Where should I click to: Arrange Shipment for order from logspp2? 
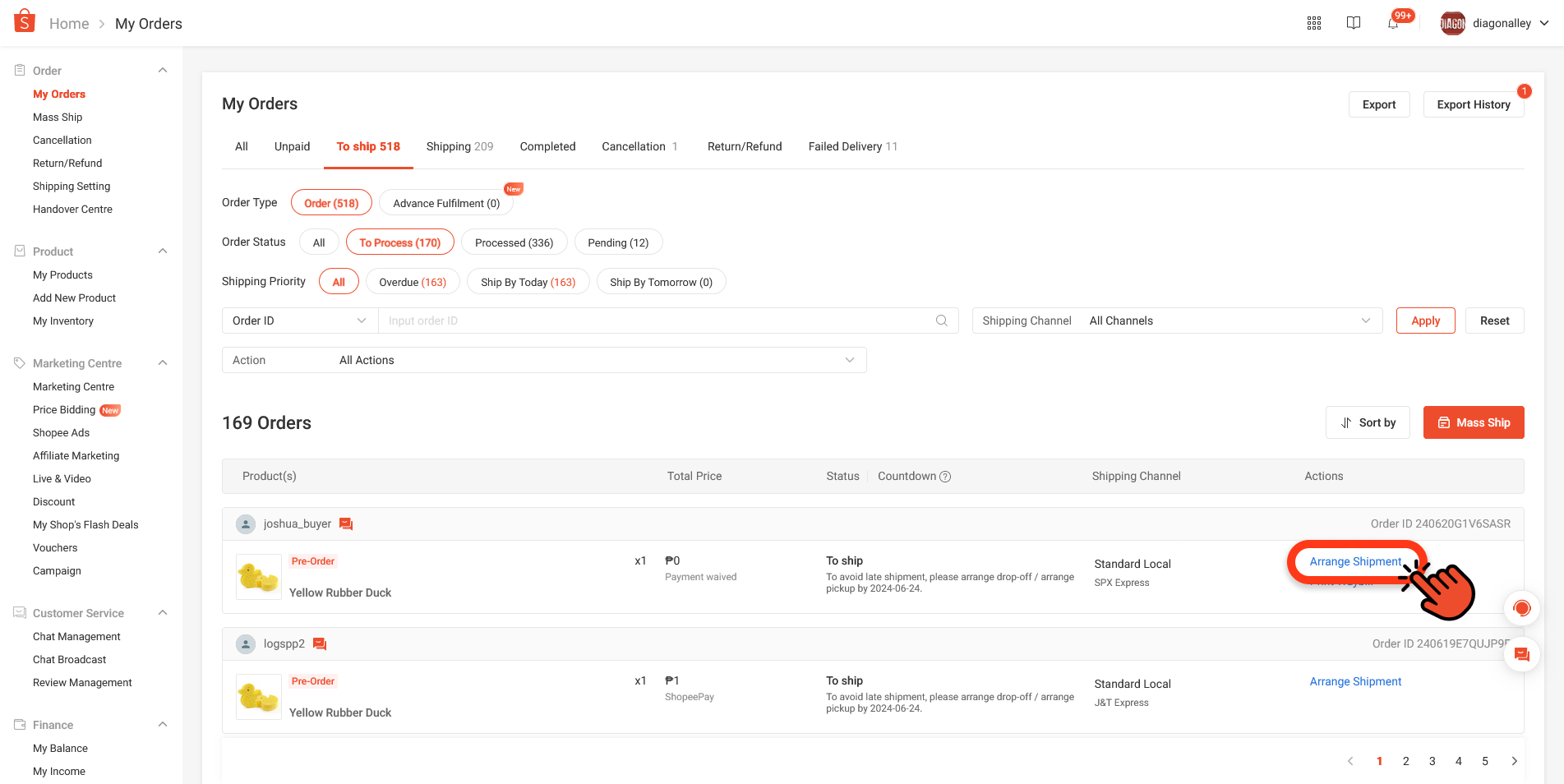coord(1355,681)
